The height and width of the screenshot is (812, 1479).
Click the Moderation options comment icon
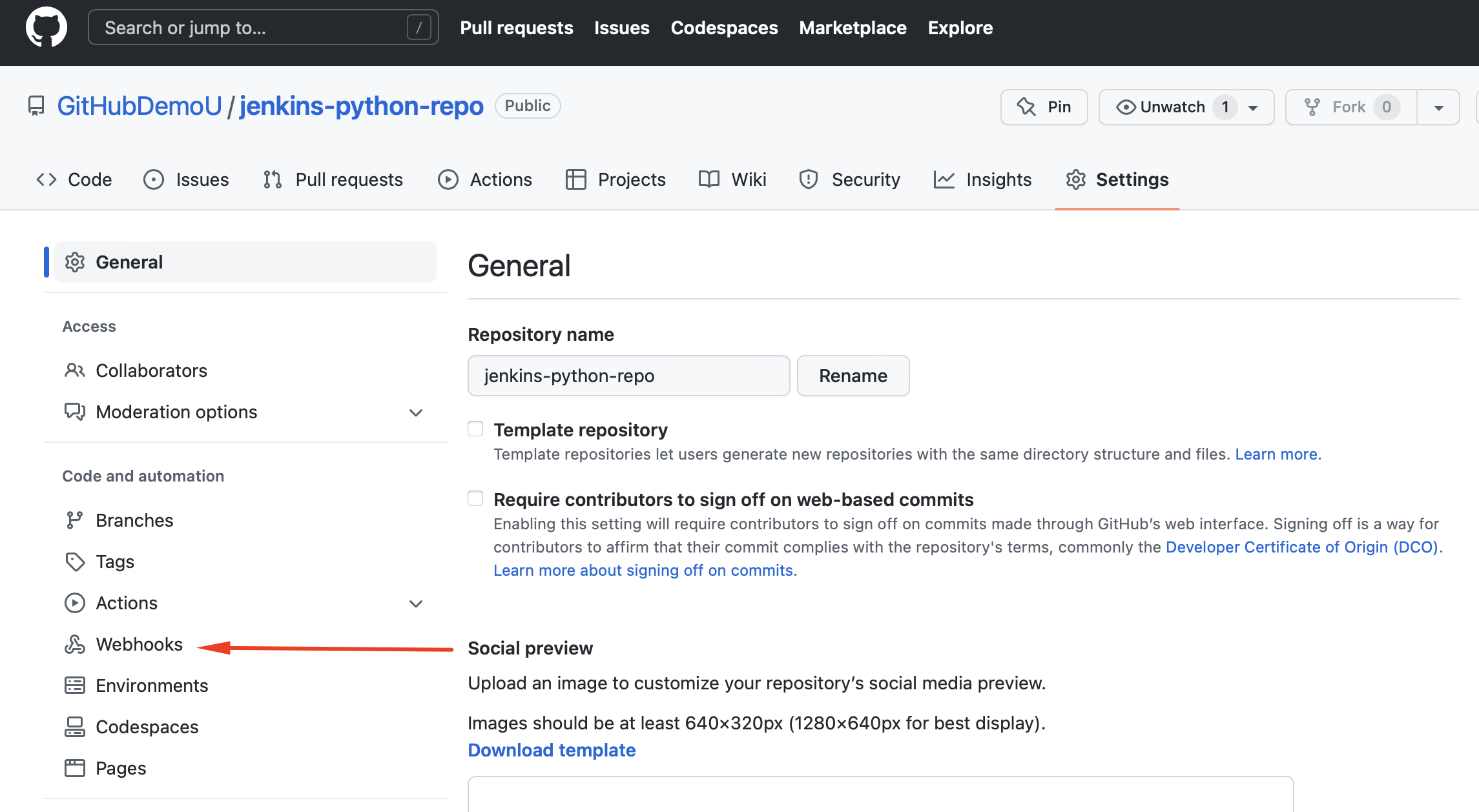pos(75,412)
